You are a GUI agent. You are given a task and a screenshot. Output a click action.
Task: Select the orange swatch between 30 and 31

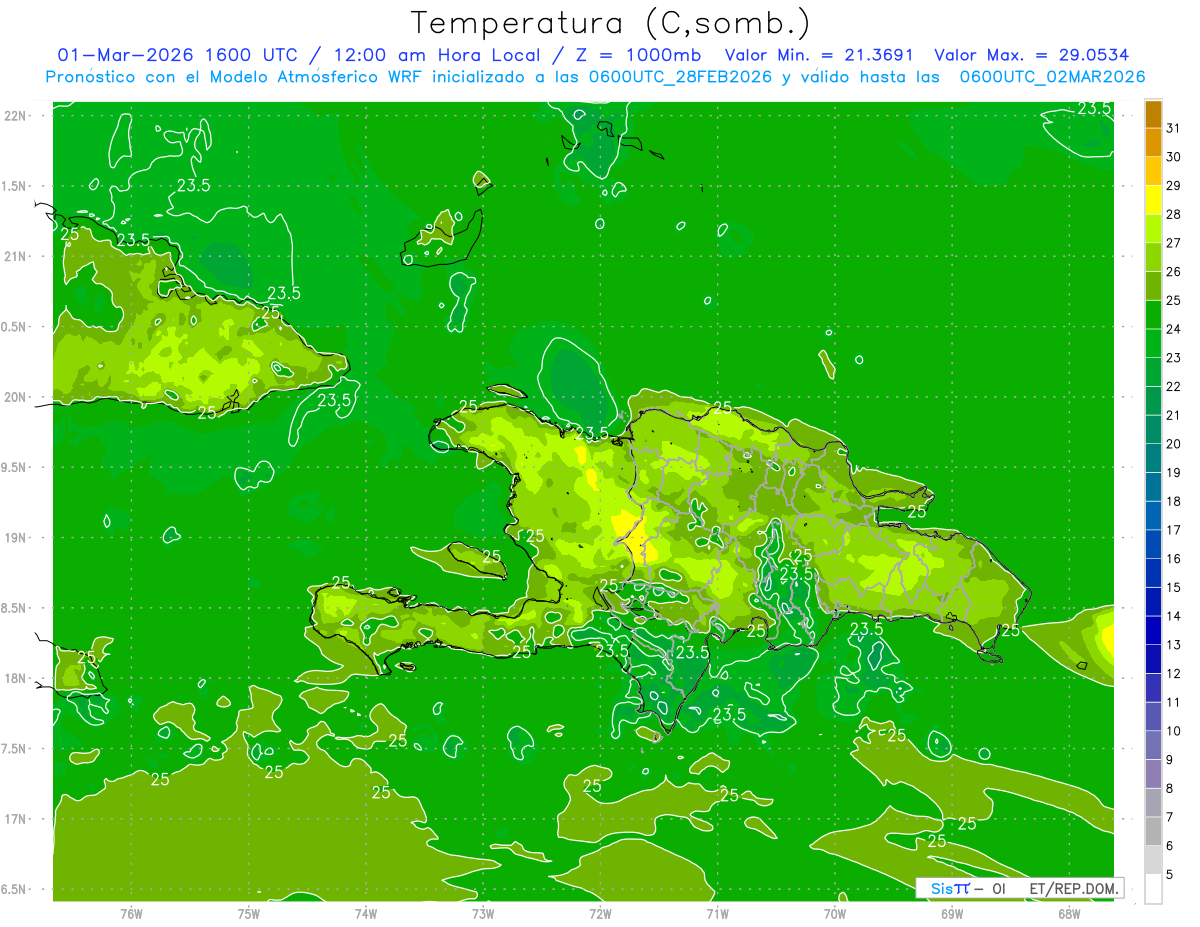[x=1153, y=143]
